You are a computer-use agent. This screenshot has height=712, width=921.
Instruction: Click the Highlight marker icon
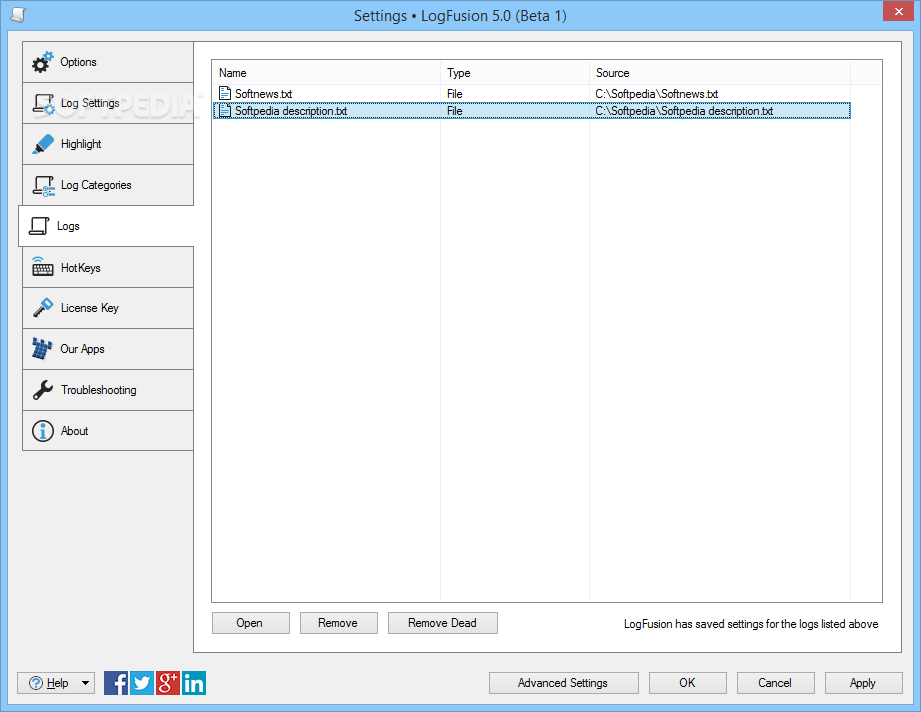point(43,145)
